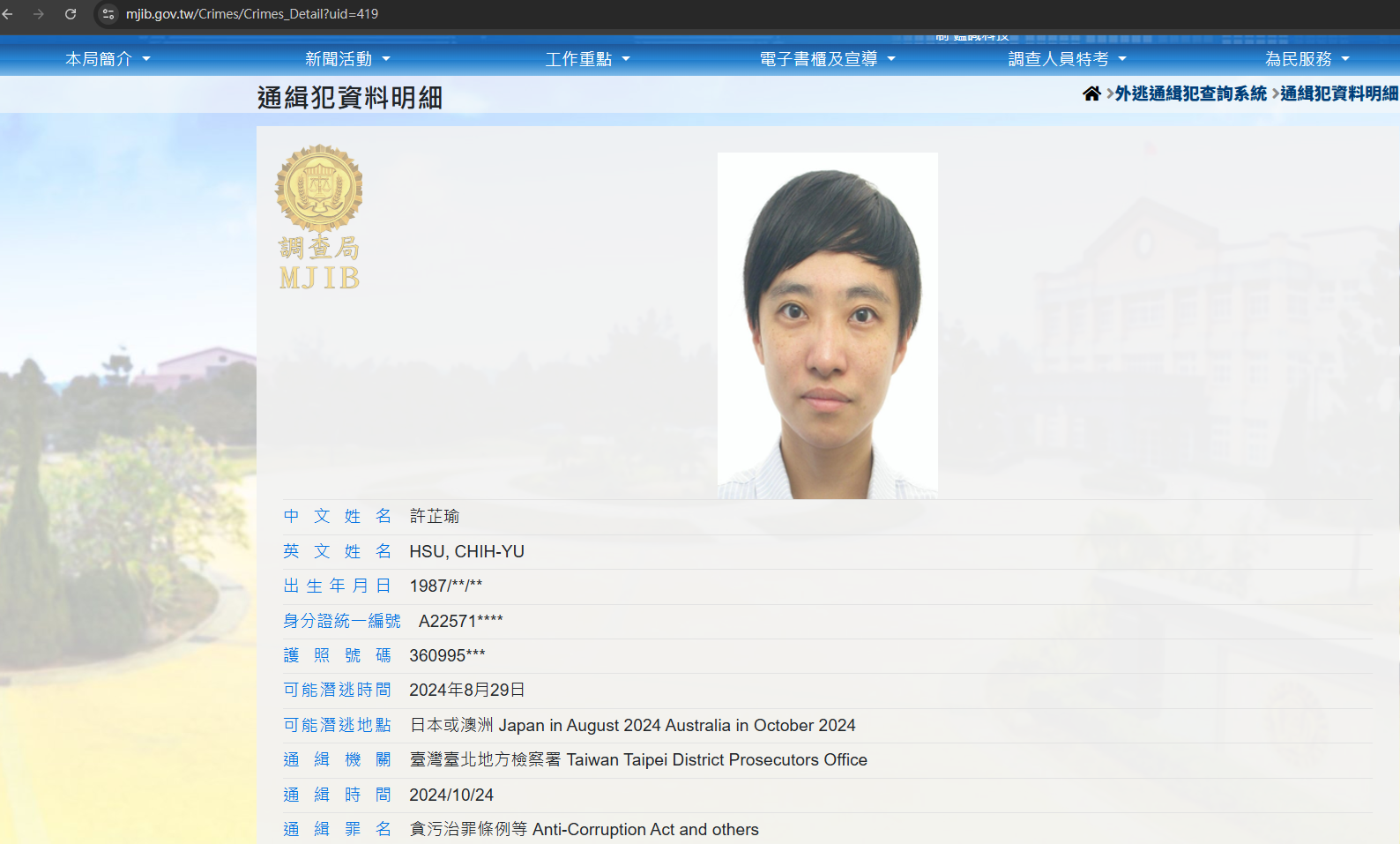Expand the 工作重點 dropdown arrow
This screenshot has height=844, width=1400.
626,59
